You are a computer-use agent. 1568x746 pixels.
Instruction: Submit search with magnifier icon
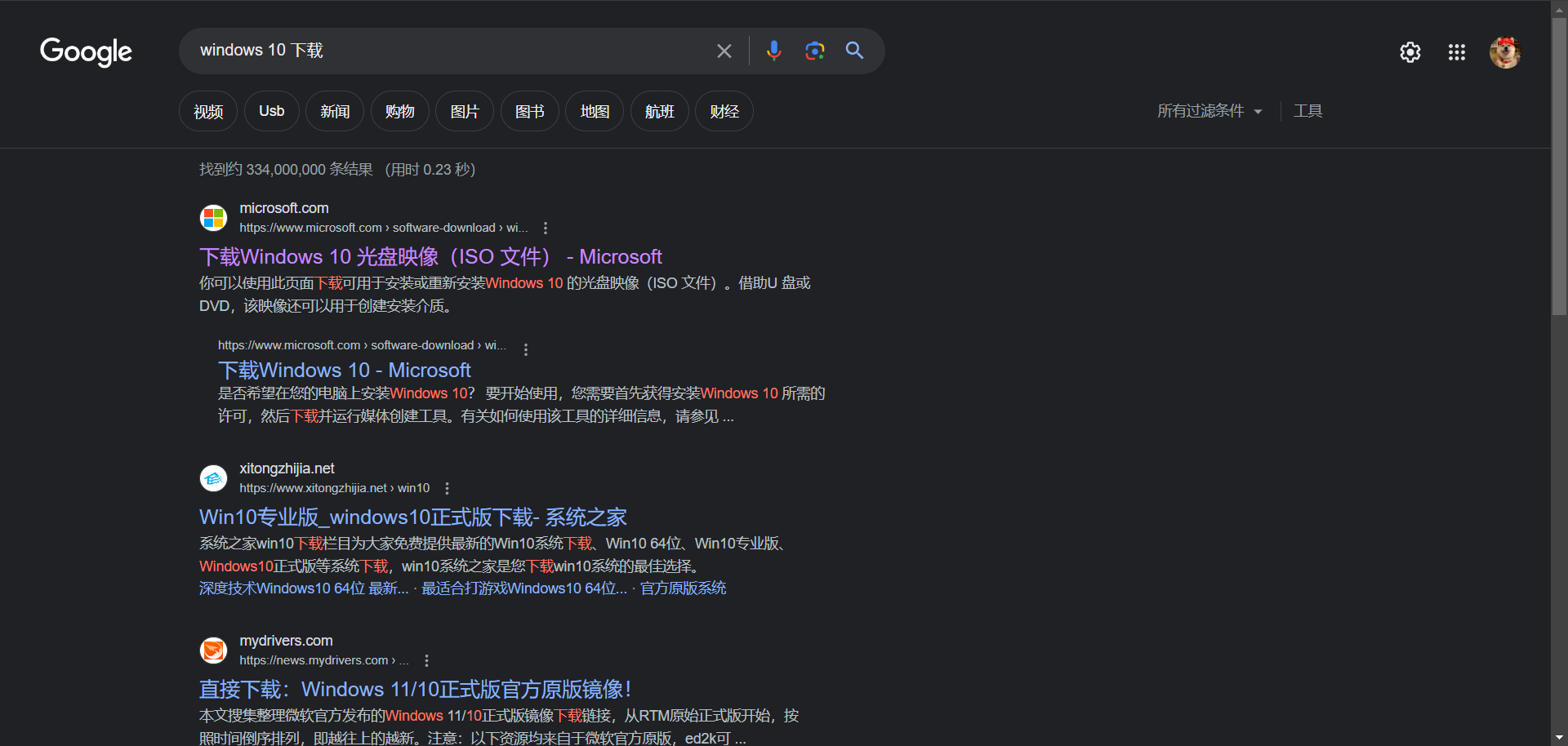pyautogui.click(x=854, y=51)
